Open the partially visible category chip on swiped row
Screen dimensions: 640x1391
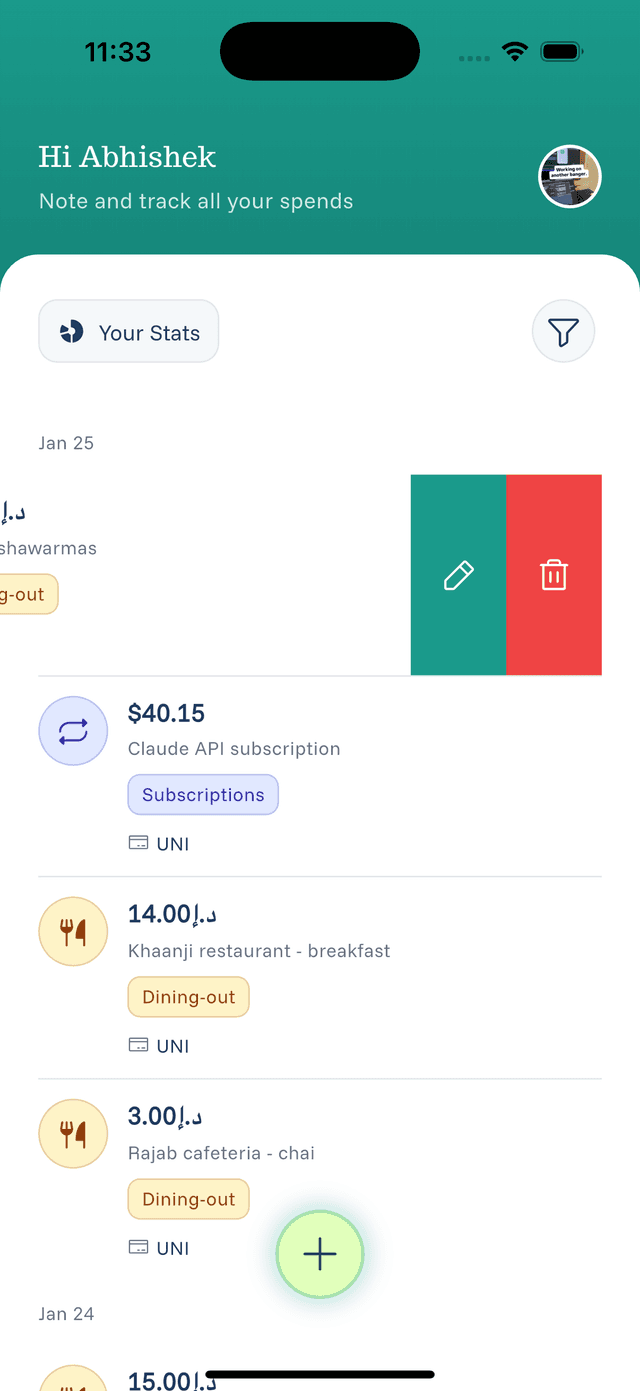coord(22,593)
